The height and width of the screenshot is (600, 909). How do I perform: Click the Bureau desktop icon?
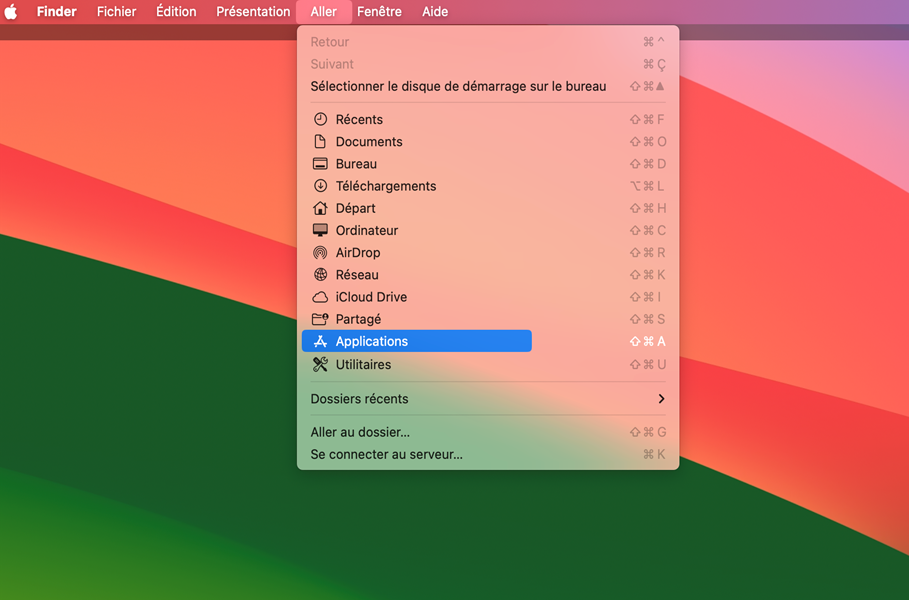point(320,164)
